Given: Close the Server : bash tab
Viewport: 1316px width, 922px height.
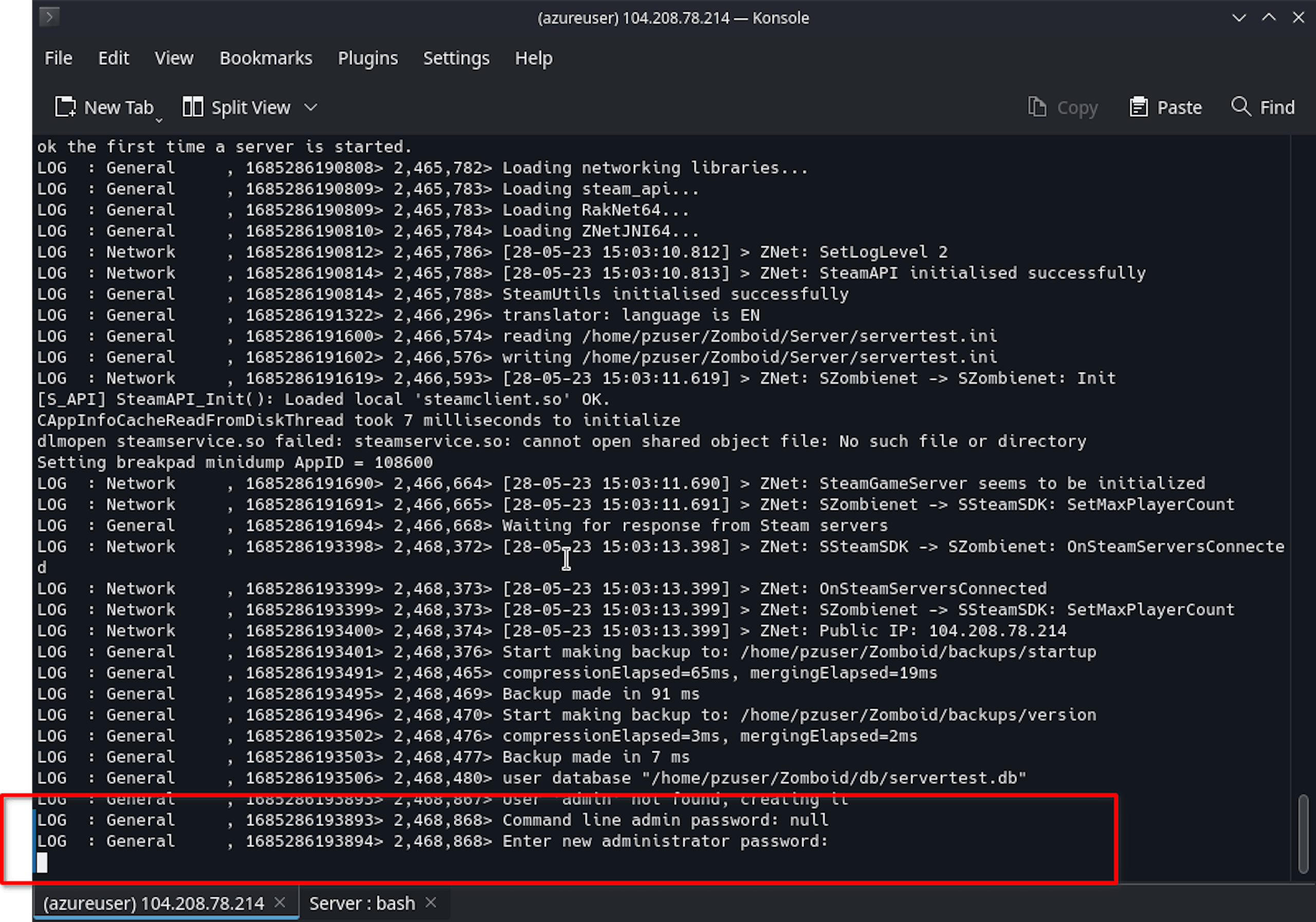Looking at the screenshot, I should click(431, 902).
